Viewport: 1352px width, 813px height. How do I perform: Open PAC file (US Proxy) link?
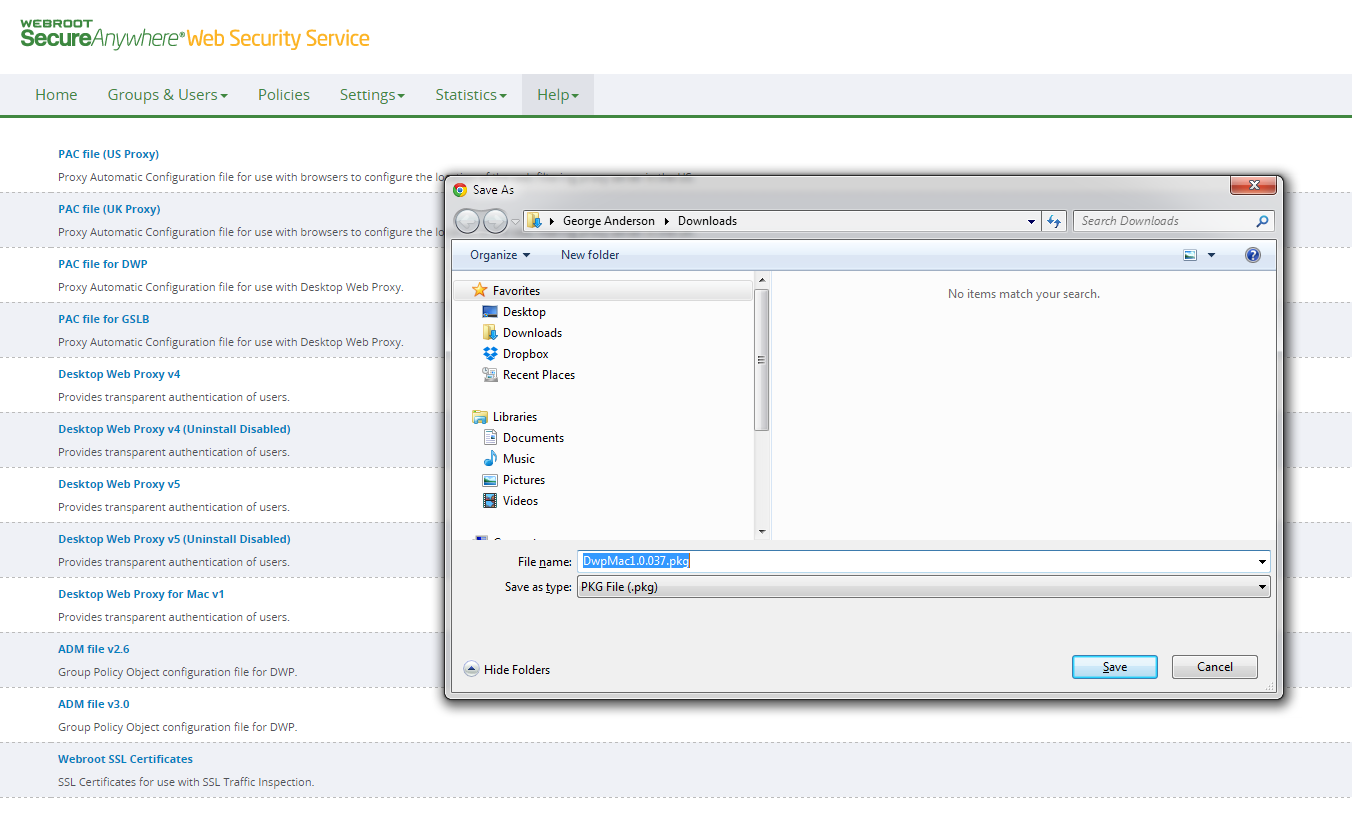pos(108,154)
